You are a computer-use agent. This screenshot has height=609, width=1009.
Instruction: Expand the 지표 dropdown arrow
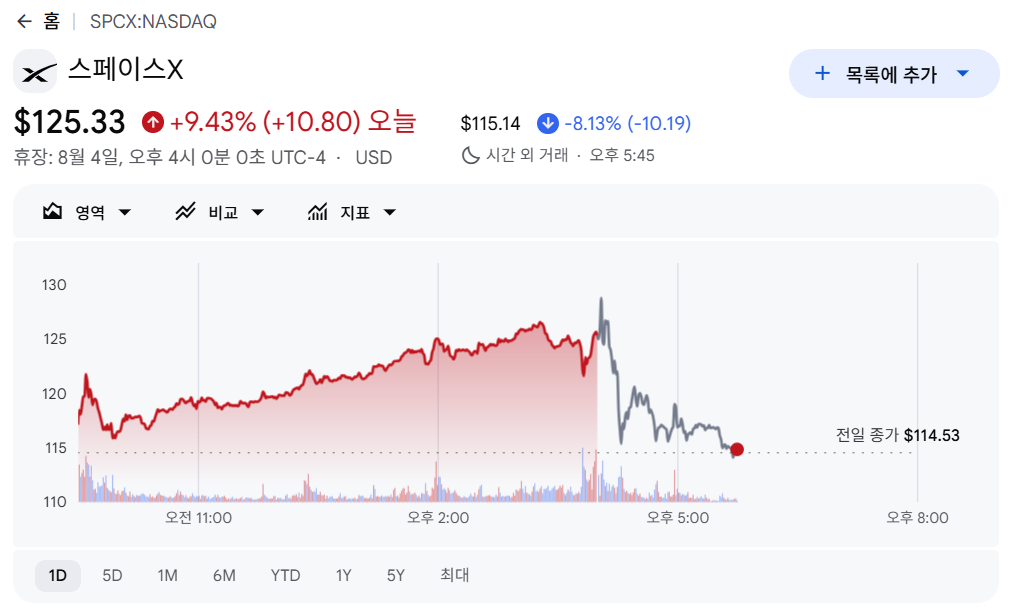[389, 212]
